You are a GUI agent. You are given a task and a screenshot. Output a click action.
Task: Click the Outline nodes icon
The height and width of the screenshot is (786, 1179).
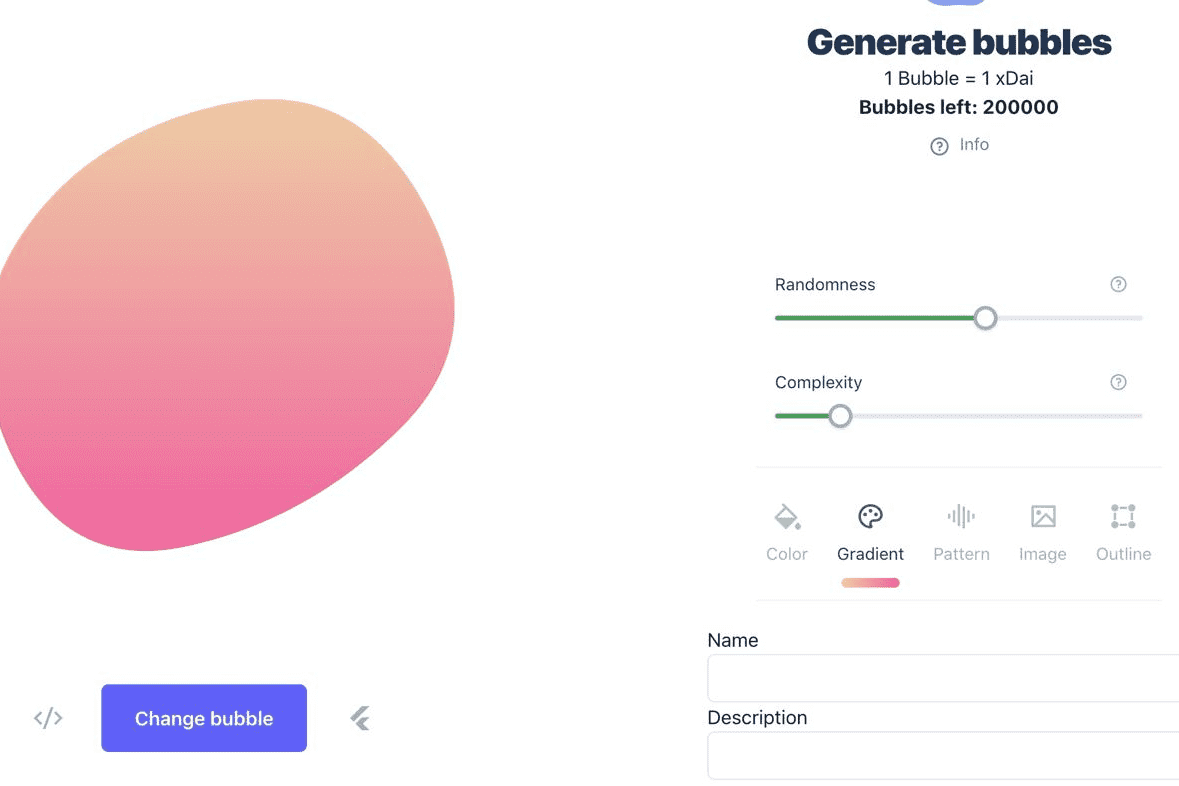pos(1123,517)
